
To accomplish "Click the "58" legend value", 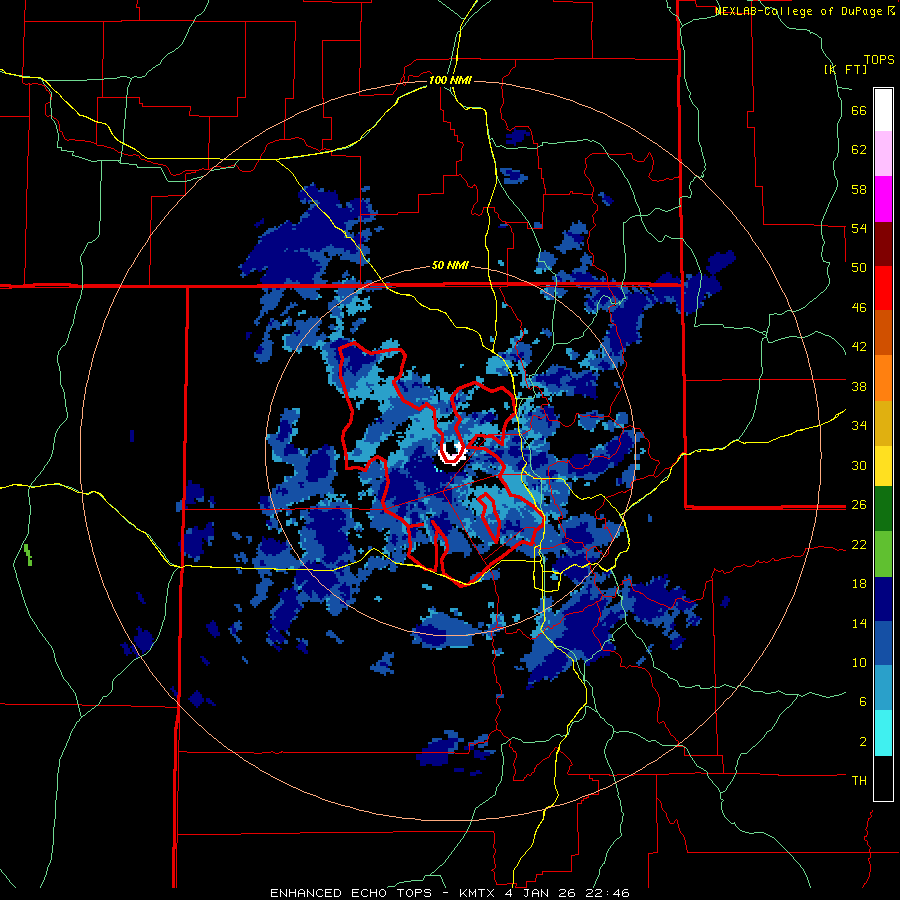I will [859, 189].
